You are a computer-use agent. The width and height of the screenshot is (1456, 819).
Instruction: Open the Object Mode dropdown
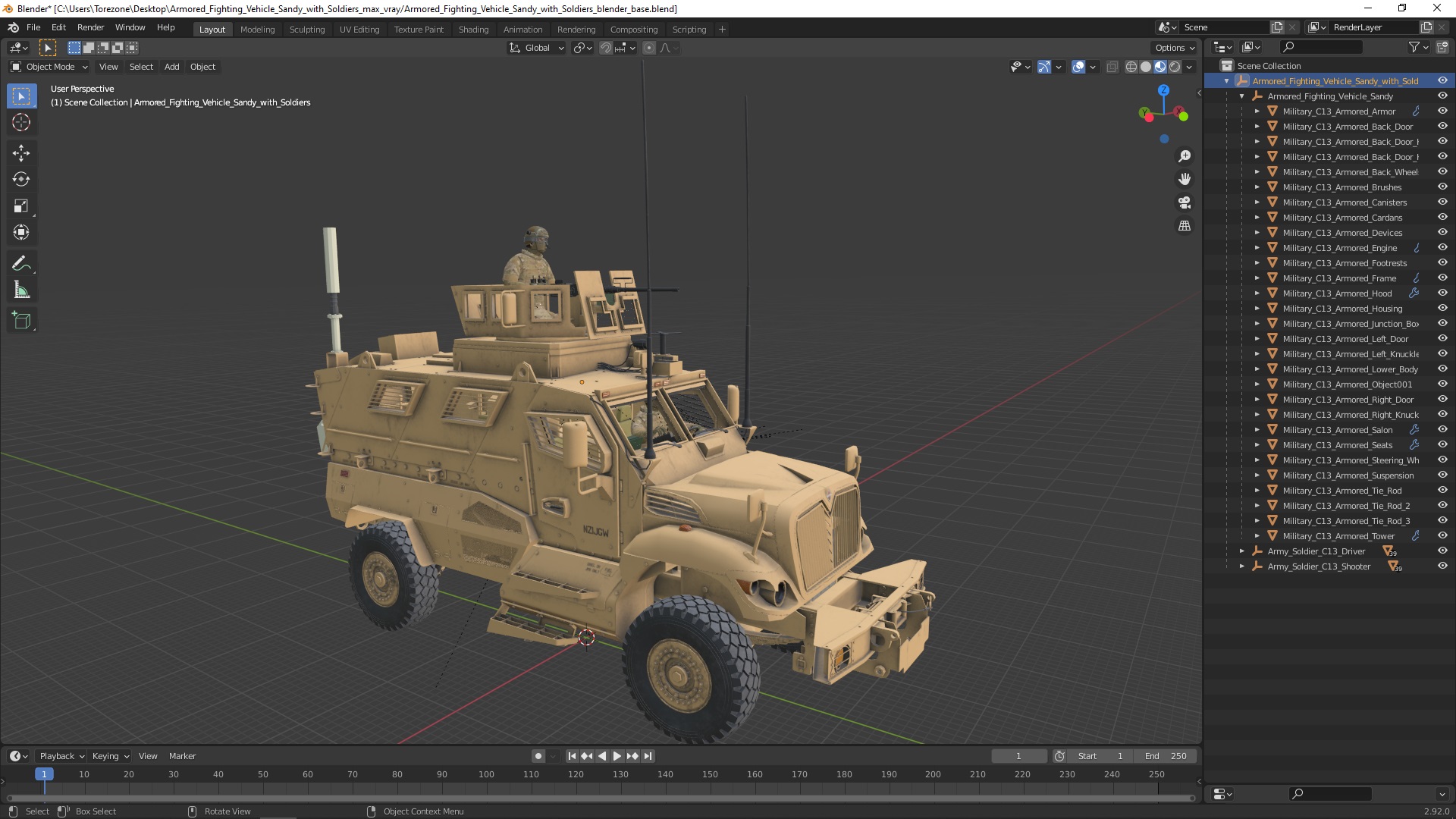tap(49, 67)
